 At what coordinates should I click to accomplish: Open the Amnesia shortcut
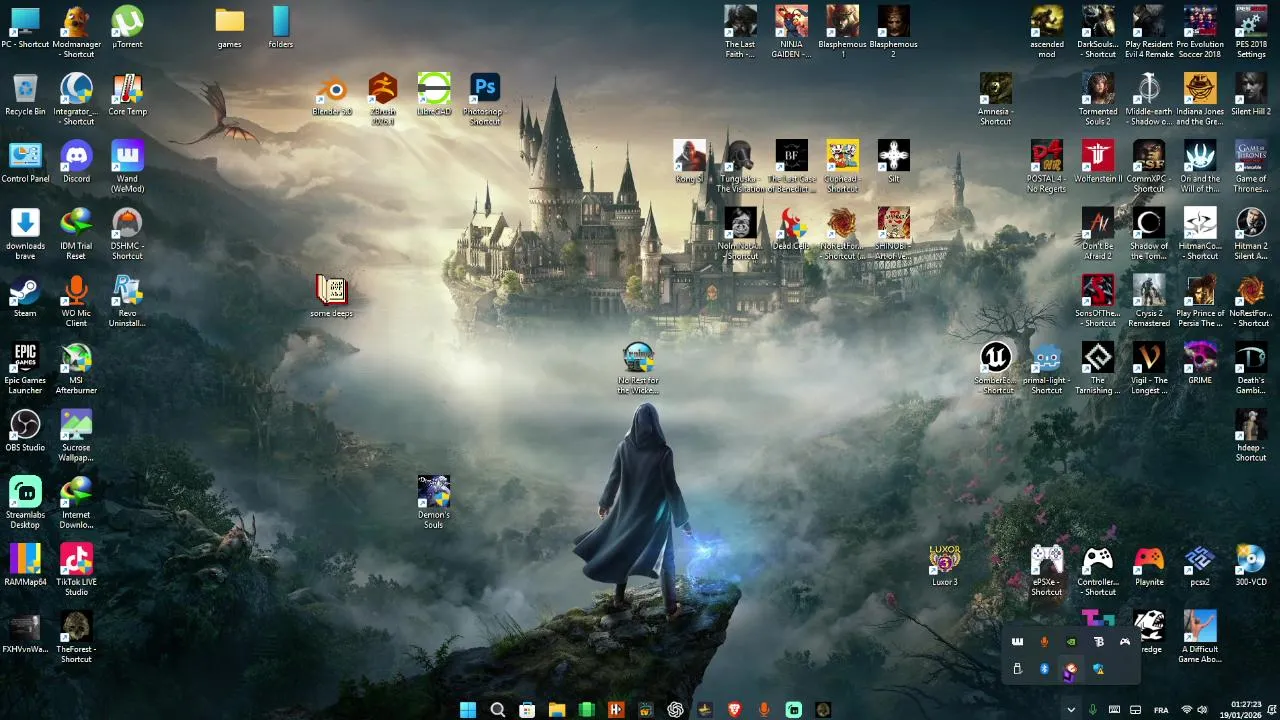[995, 99]
